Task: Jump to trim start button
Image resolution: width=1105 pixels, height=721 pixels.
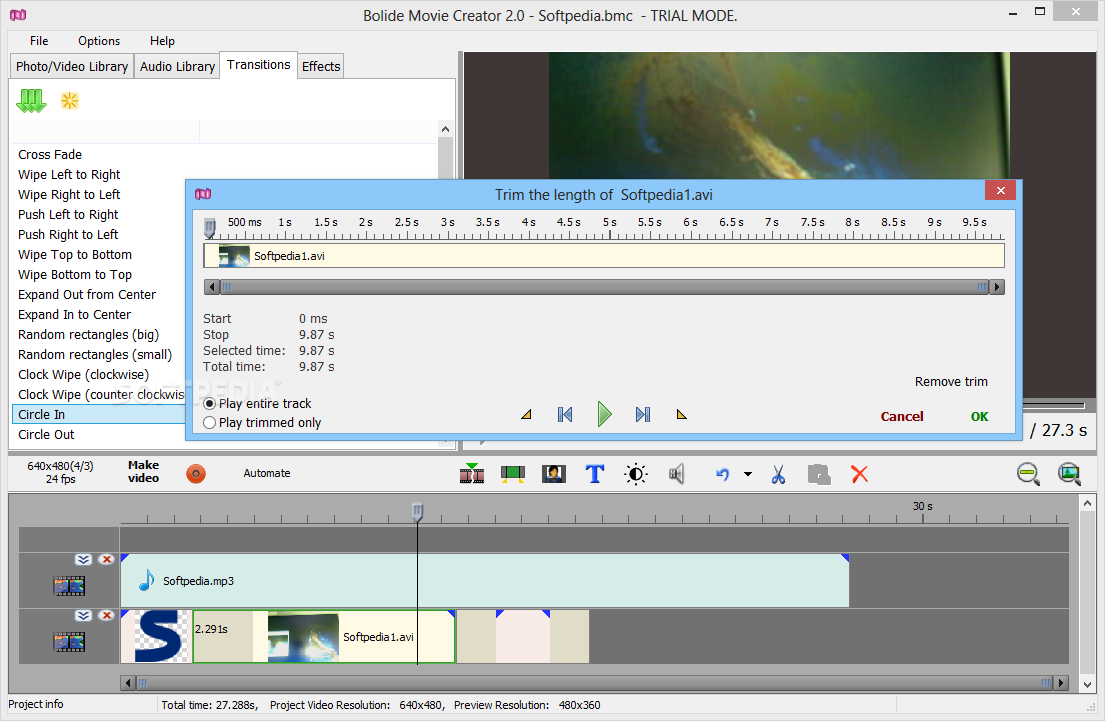Action: pyautogui.click(x=565, y=414)
